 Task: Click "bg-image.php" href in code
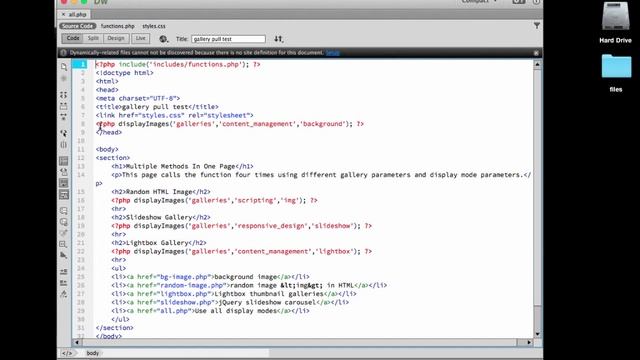183,277
